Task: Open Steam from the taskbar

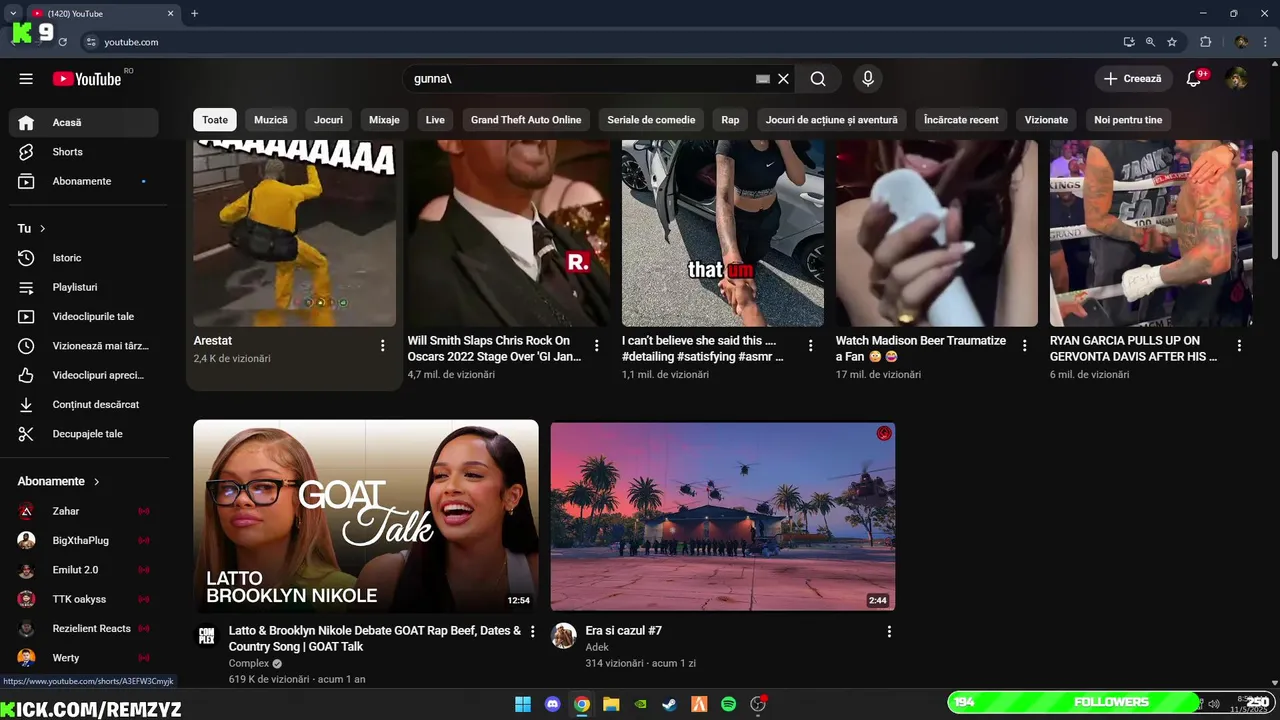Action: 670,704
